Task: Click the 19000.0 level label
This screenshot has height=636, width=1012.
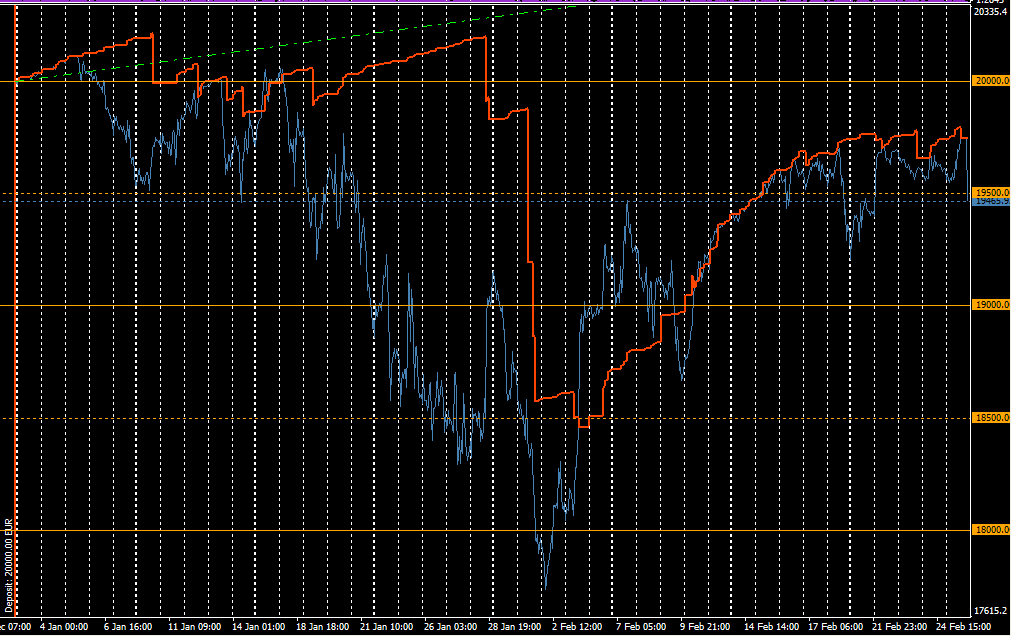Action: [991, 305]
